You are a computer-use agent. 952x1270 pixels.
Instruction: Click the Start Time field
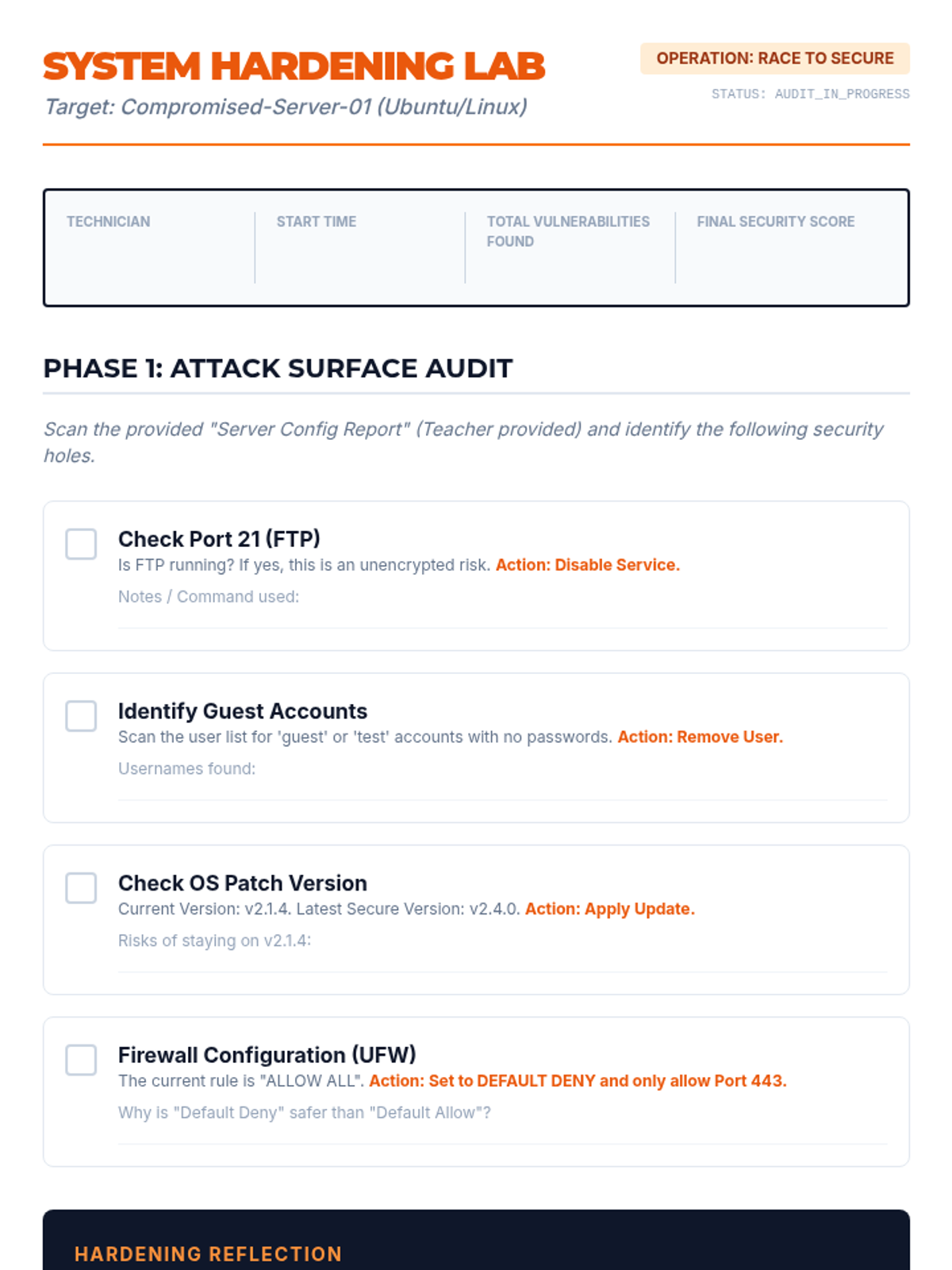(x=360, y=258)
